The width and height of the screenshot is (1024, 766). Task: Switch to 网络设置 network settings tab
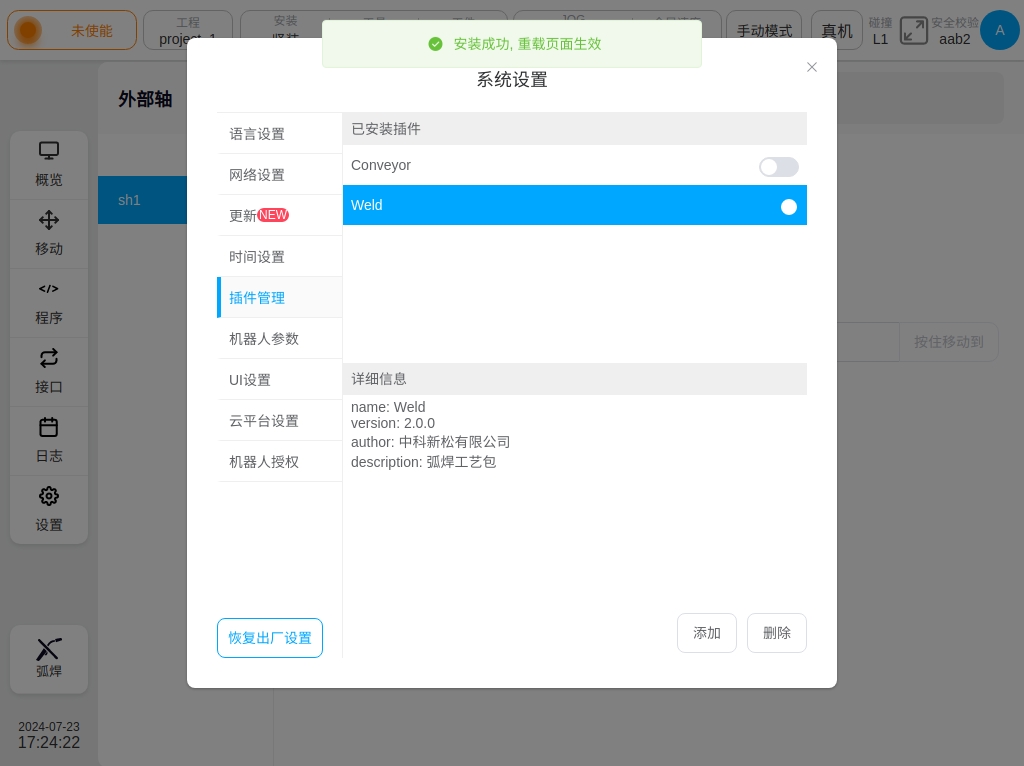[x=257, y=175]
